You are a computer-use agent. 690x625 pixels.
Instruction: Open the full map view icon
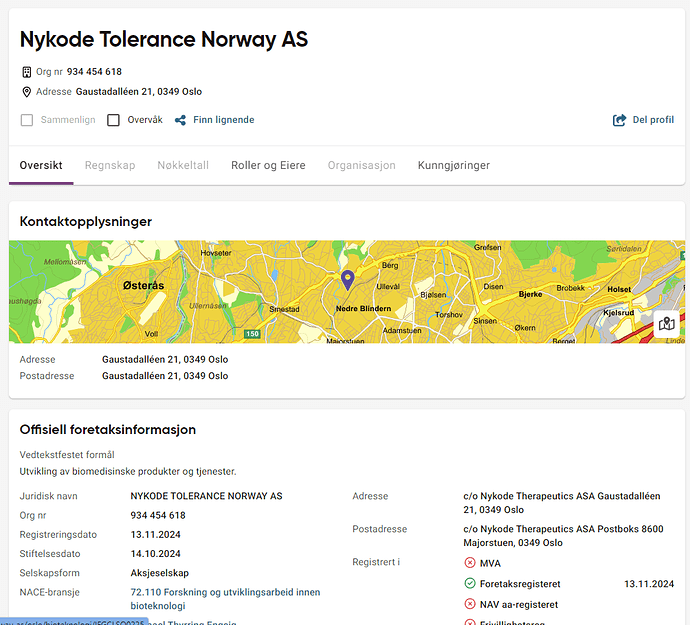[666, 324]
